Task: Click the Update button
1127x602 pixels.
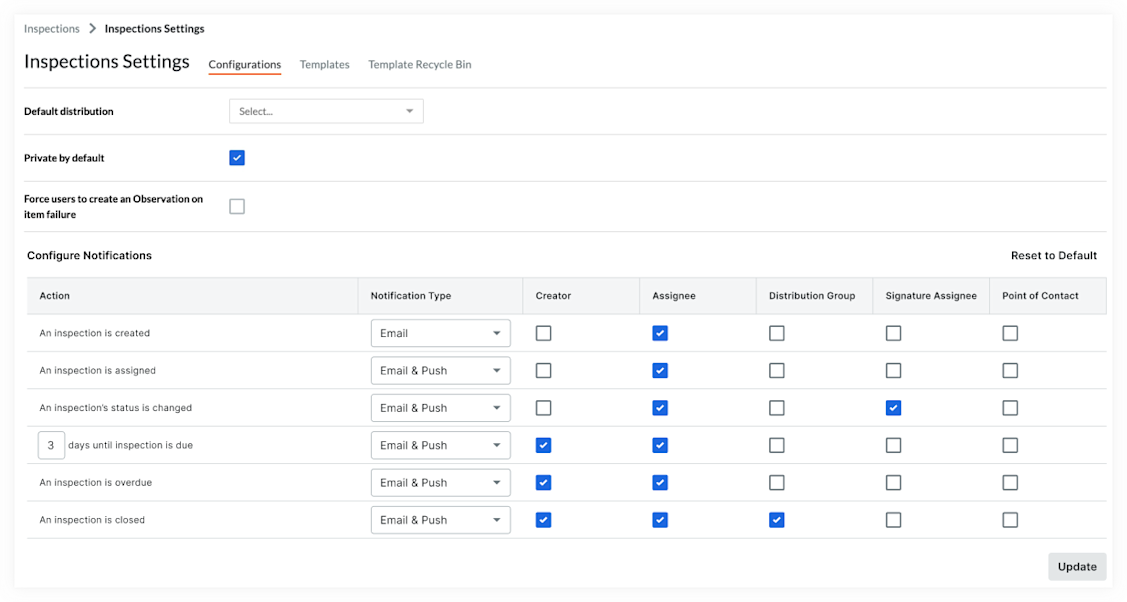Action: (1077, 567)
